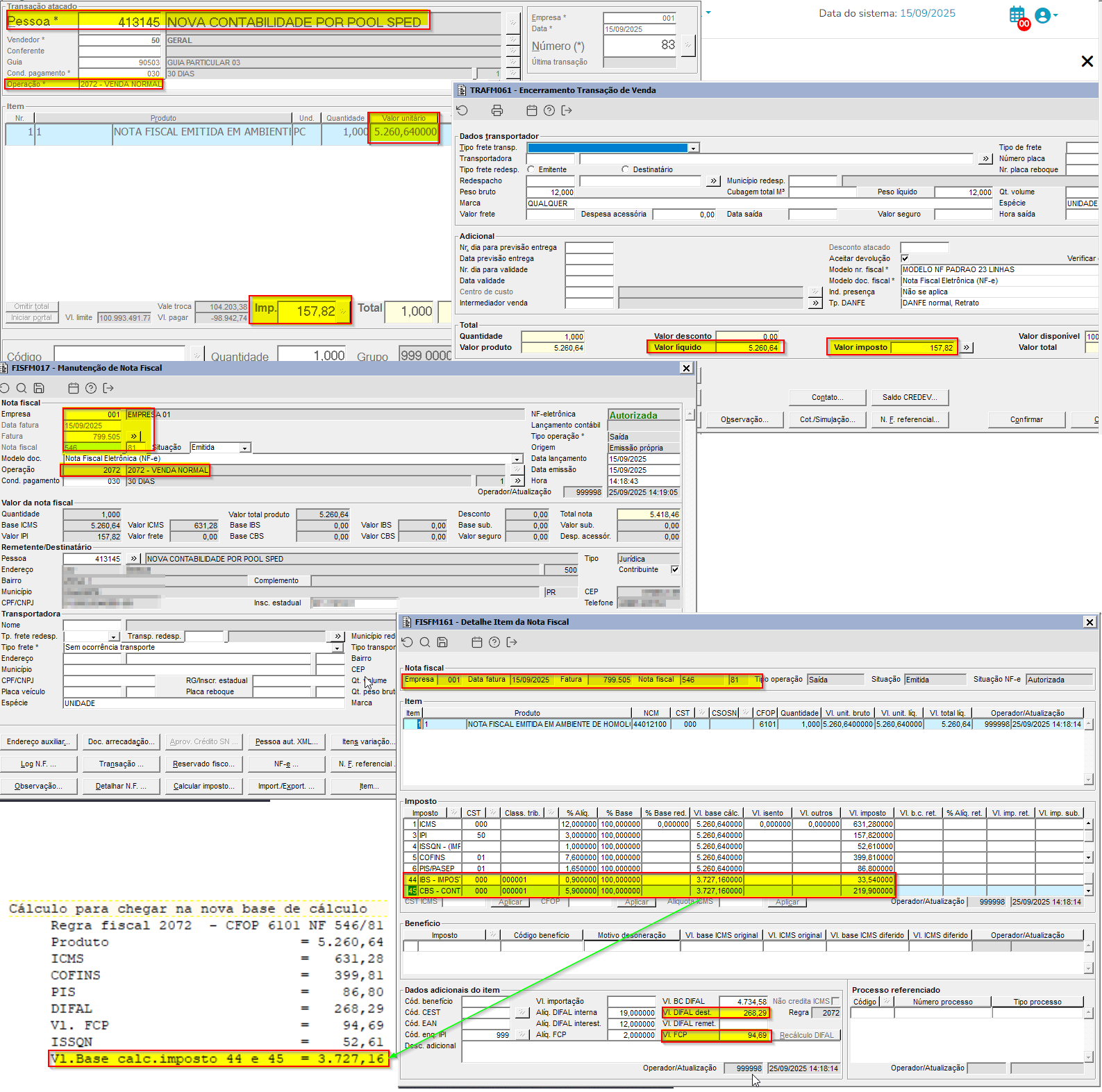
Task: Click the NF-e ... button
Action: (x=286, y=764)
